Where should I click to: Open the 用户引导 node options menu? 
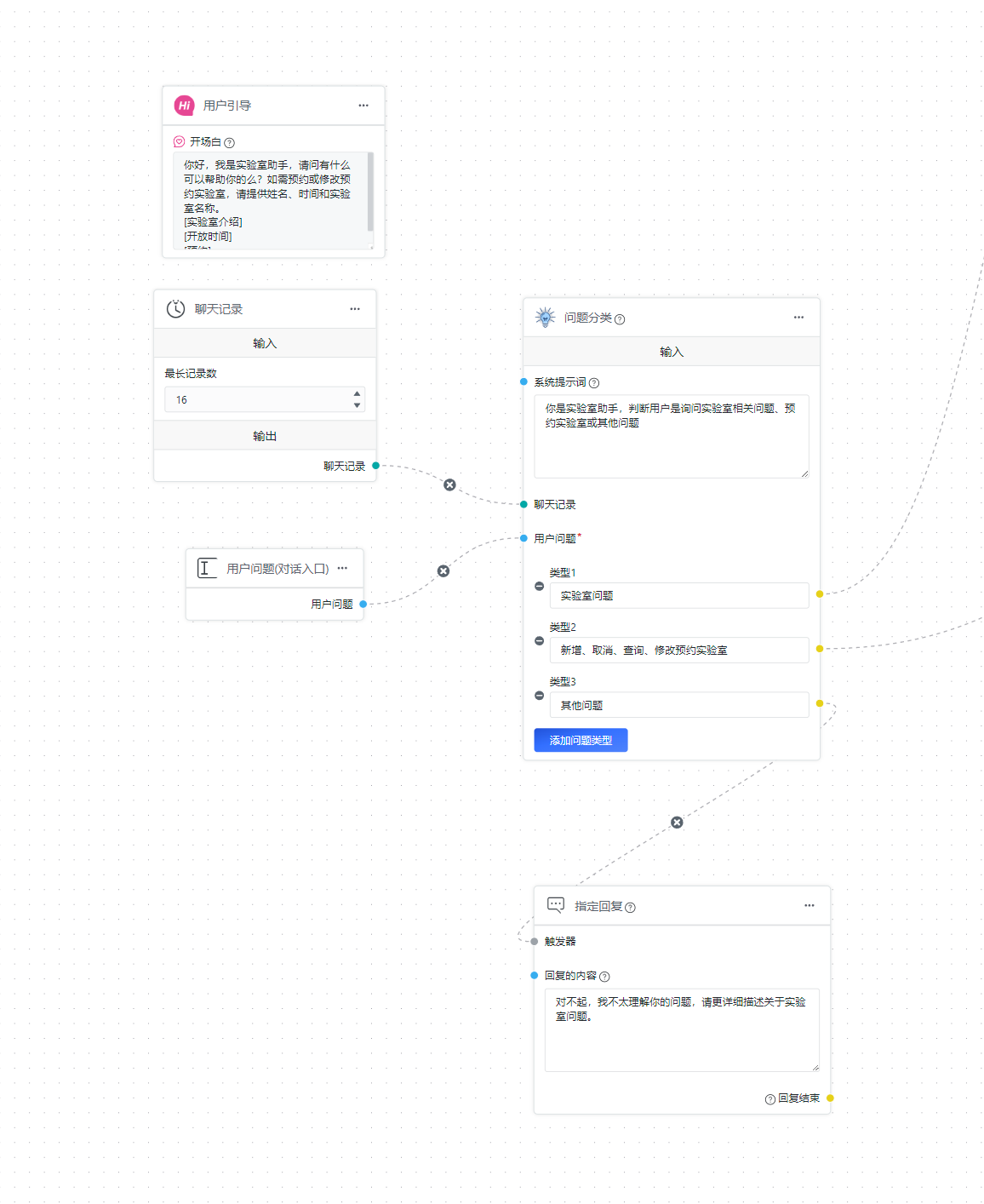363,106
